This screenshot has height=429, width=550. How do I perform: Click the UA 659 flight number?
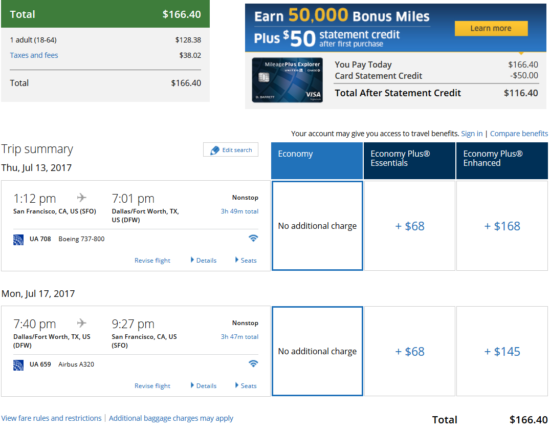[40, 364]
